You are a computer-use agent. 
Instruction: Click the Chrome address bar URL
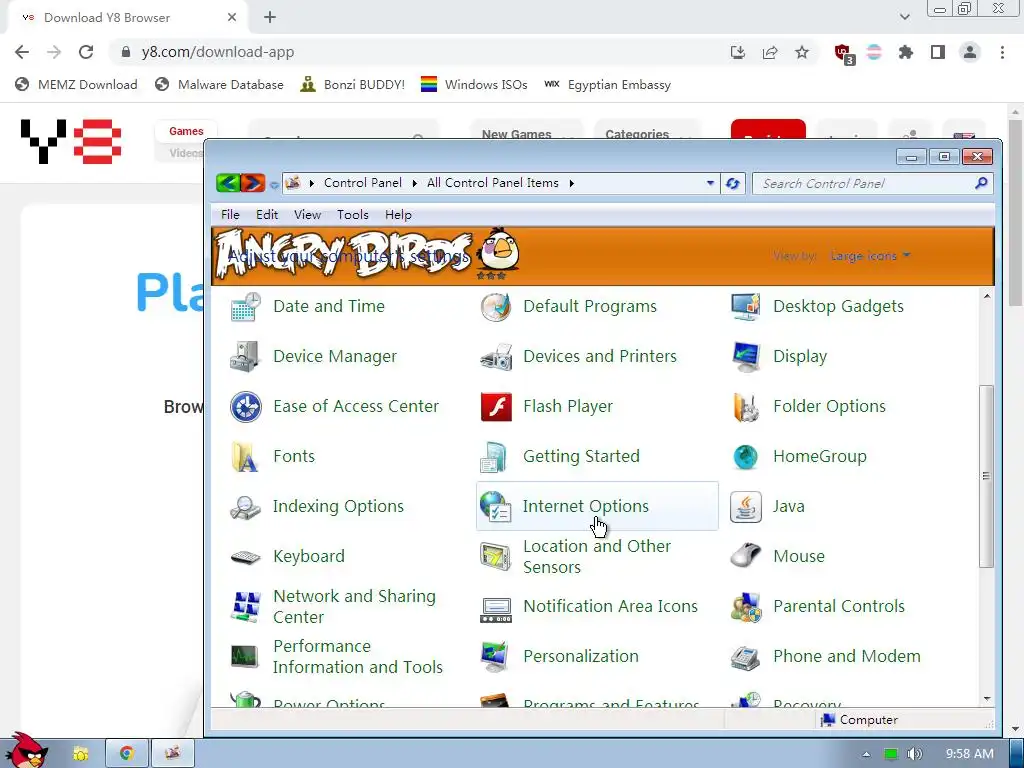point(217,52)
